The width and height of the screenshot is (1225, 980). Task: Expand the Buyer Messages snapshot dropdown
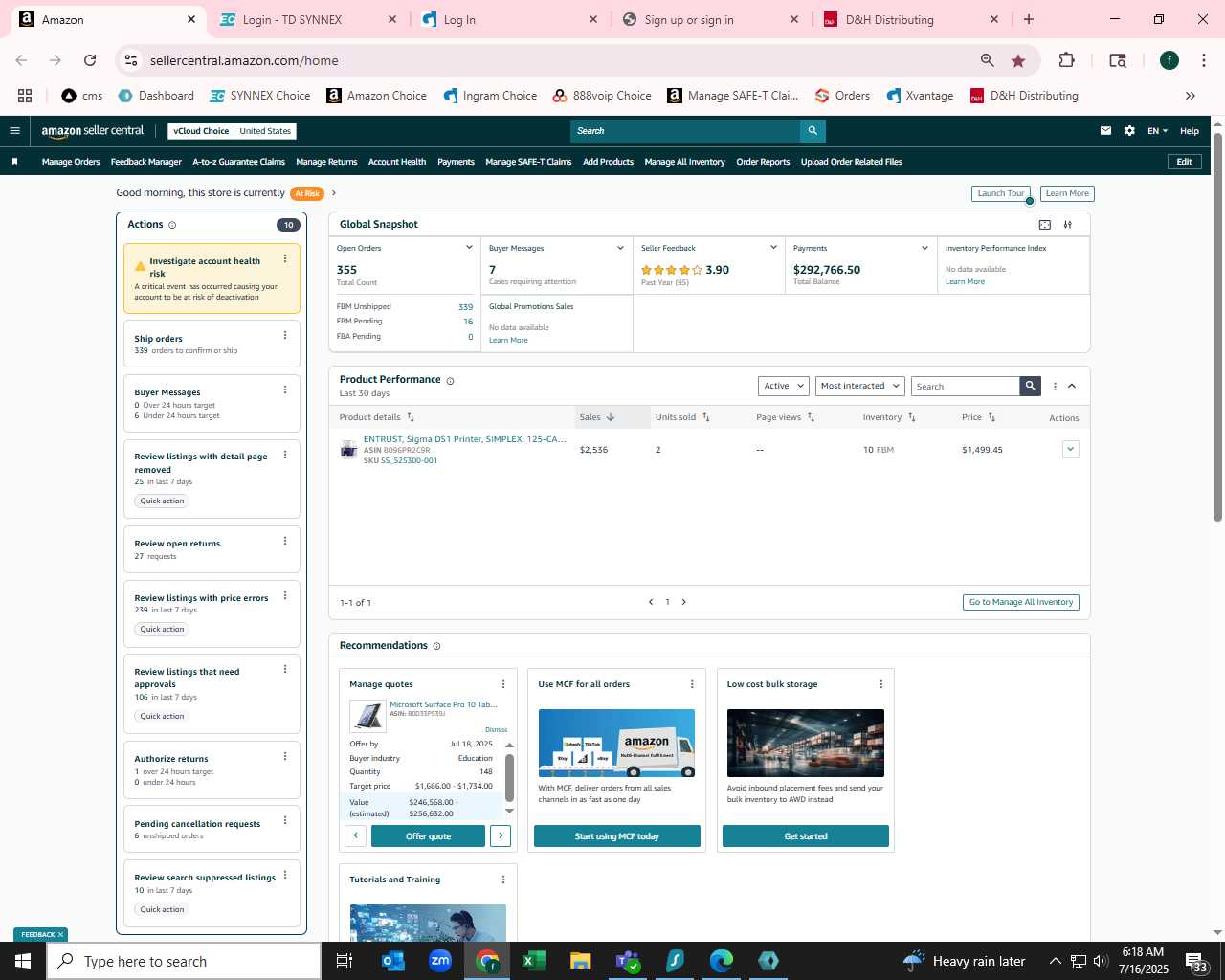620,248
